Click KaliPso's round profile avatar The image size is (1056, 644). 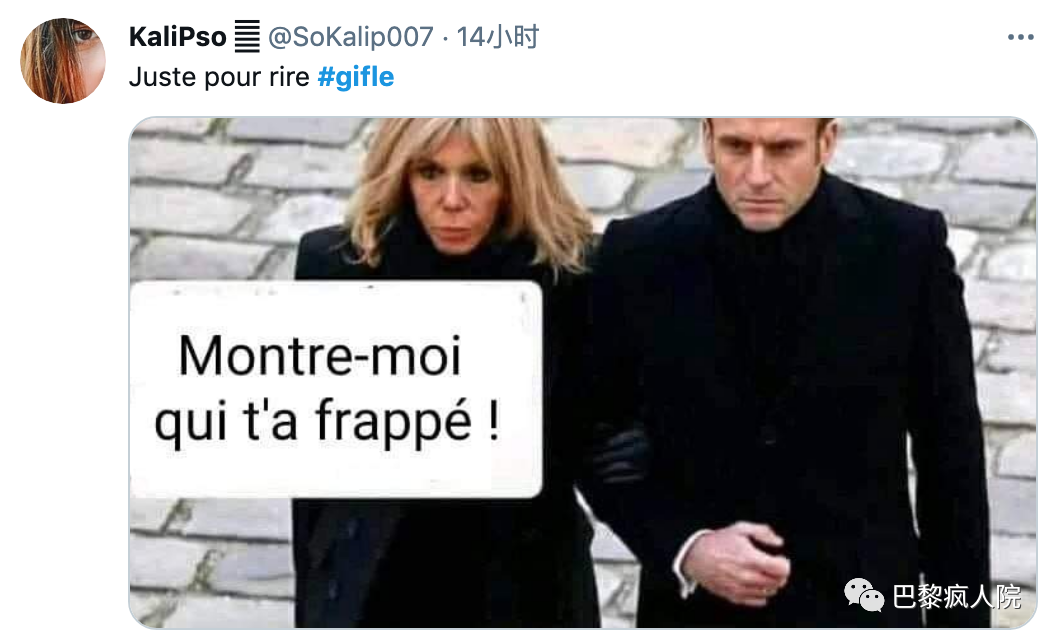[63, 61]
